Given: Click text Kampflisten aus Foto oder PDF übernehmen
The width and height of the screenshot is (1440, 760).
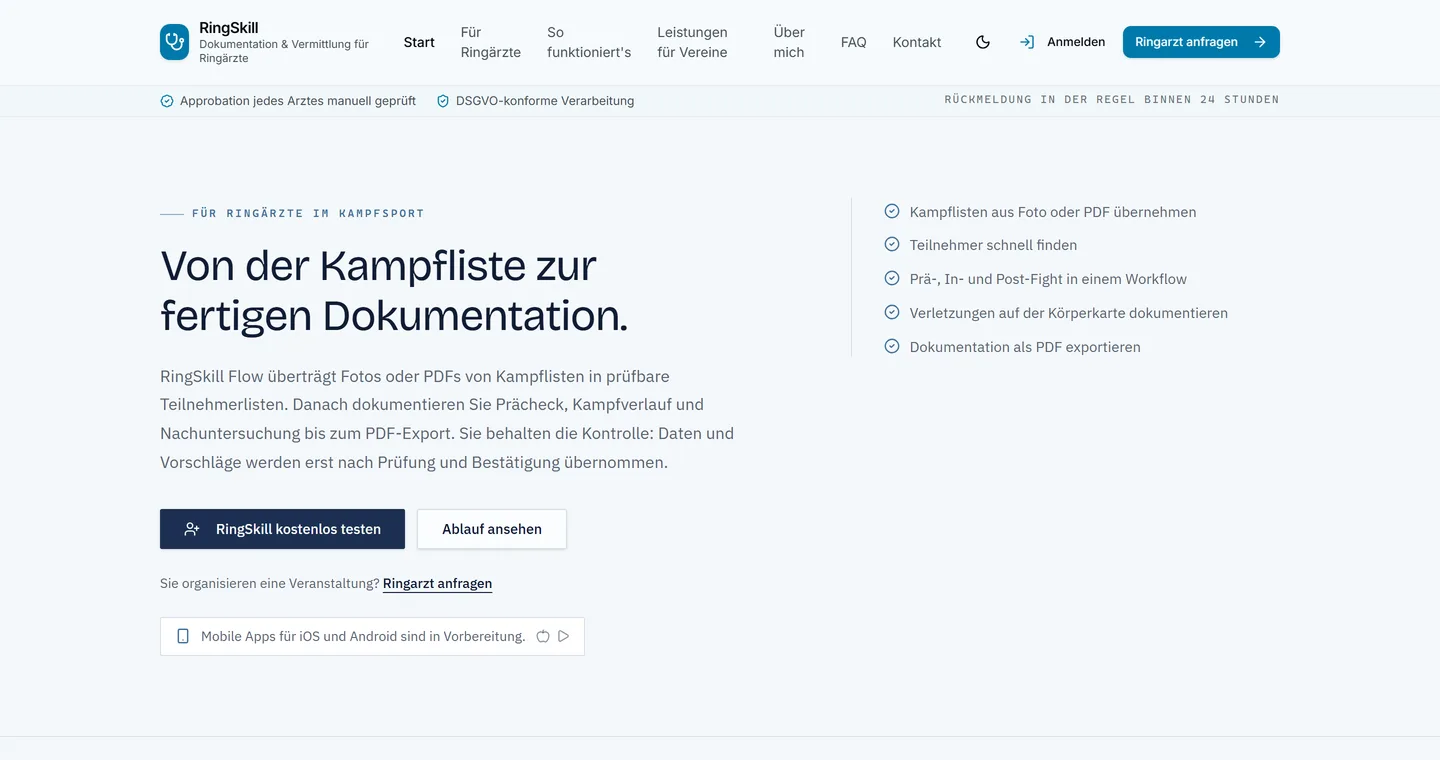Looking at the screenshot, I should (x=1053, y=212).
